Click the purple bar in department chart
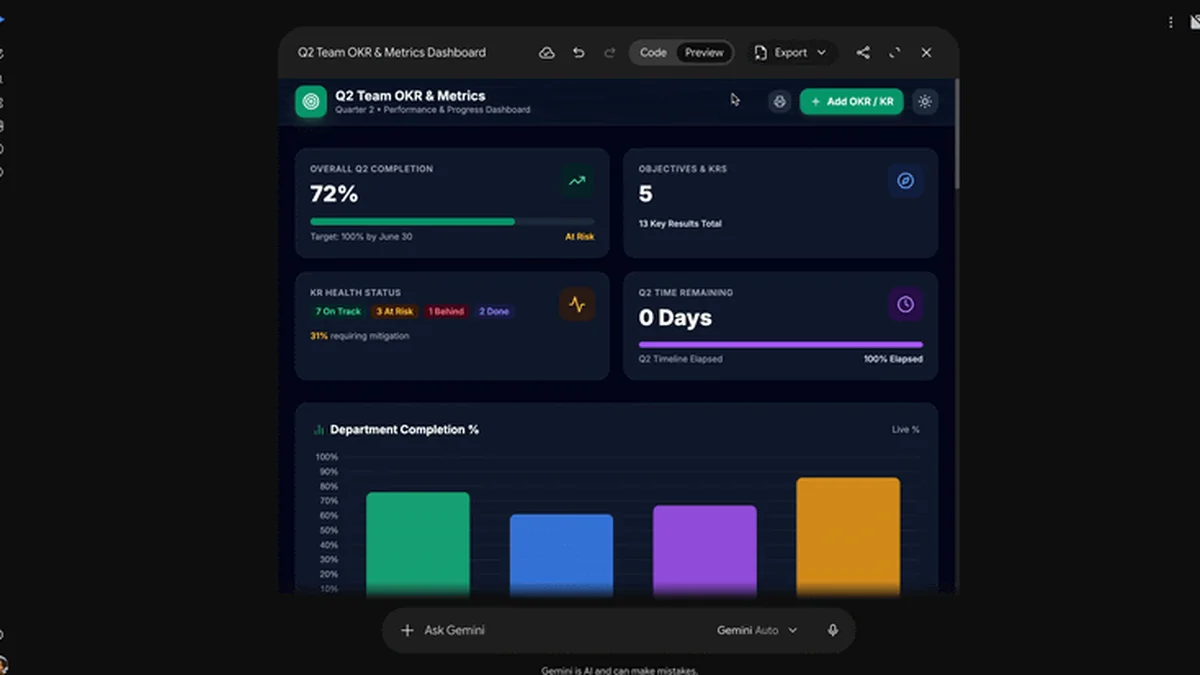This screenshot has height=675, width=1200. click(705, 550)
